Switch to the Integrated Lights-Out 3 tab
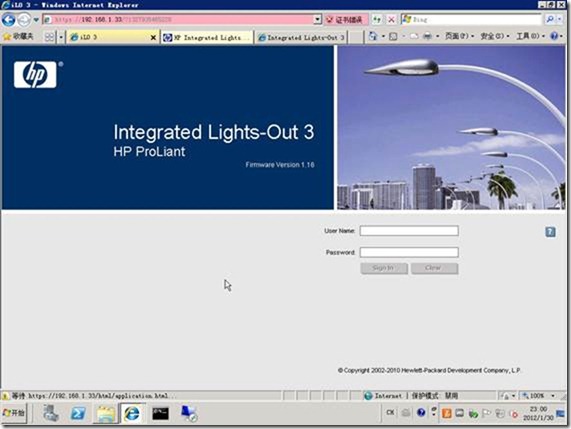This screenshot has height=429, width=571. (x=302, y=38)
